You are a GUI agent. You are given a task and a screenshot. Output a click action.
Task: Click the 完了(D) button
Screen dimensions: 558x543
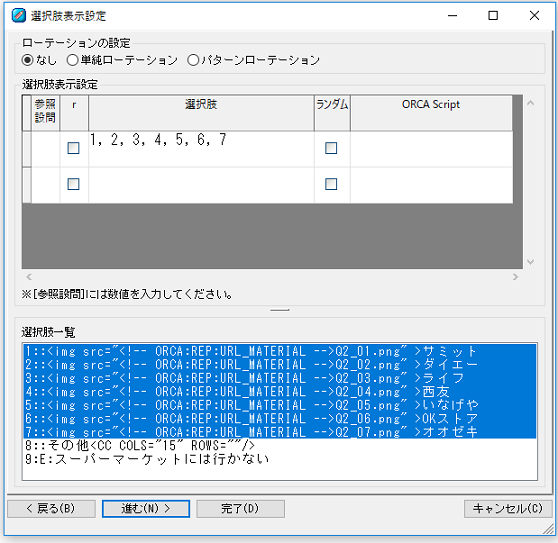pyautogui.click(x=240, y=508)
